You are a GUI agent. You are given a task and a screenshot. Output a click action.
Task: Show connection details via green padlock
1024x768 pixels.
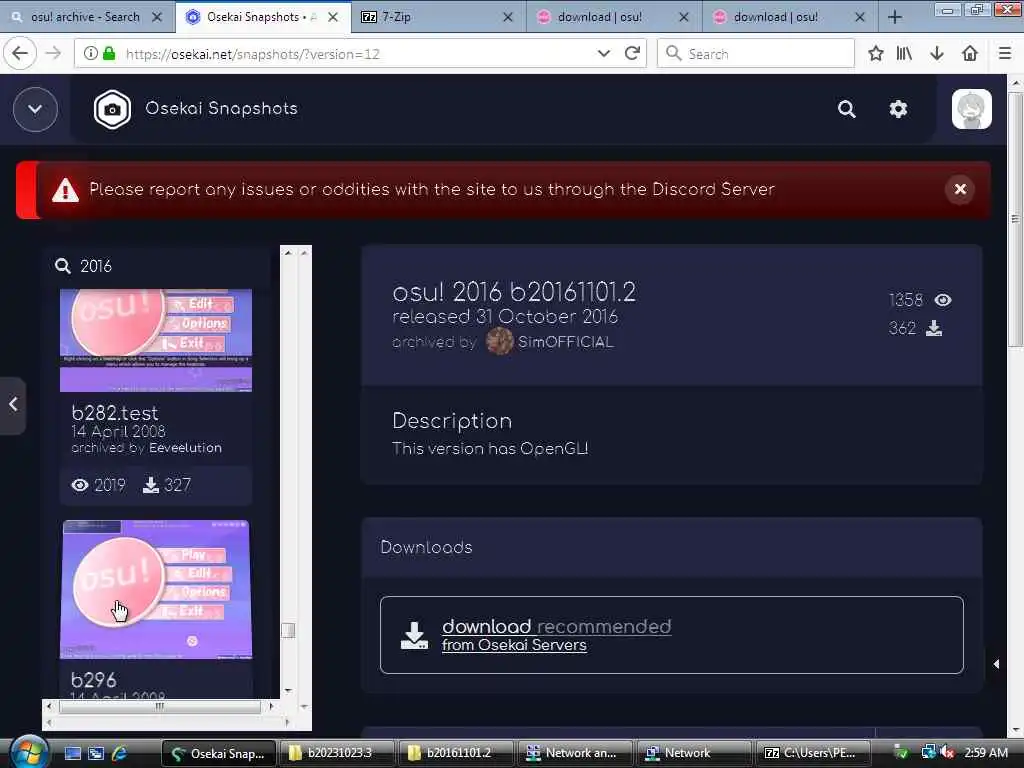pos(109,54)
